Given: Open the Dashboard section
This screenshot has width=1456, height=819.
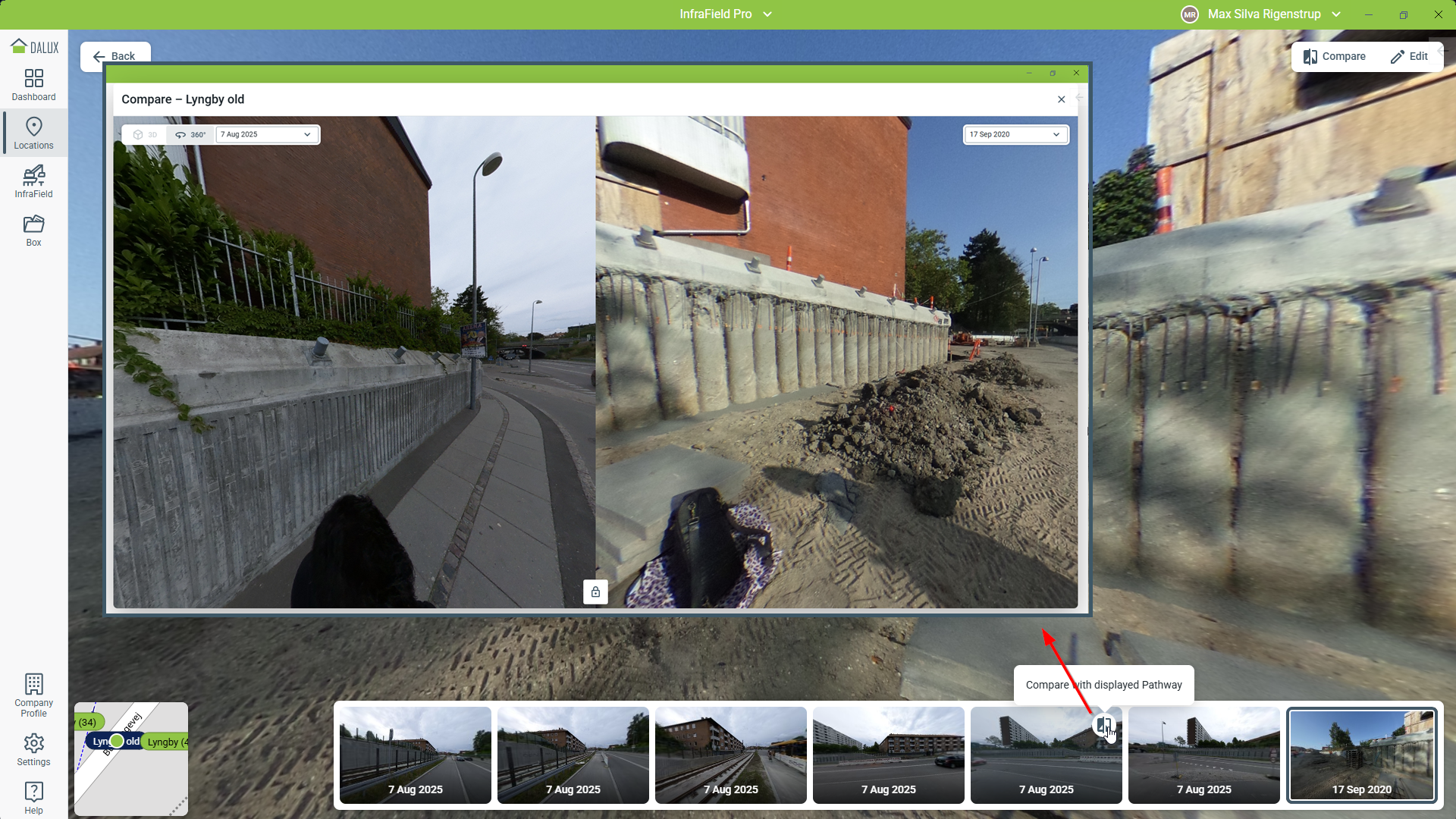Looking at the screenshot, I should 33,85.
